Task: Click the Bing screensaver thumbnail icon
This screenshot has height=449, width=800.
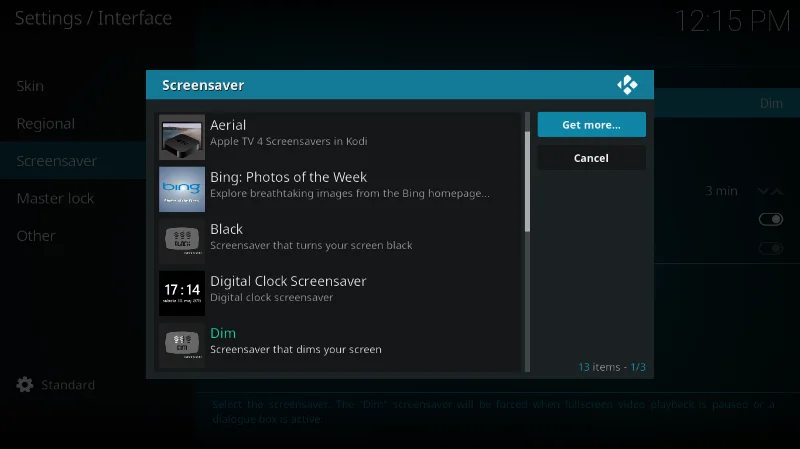Action: tap(182, 189)
